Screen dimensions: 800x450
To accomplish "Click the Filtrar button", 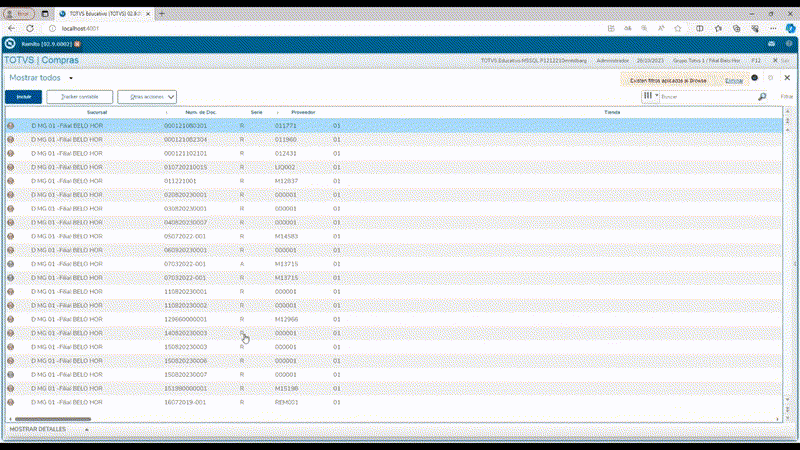I will coord(787,96).
